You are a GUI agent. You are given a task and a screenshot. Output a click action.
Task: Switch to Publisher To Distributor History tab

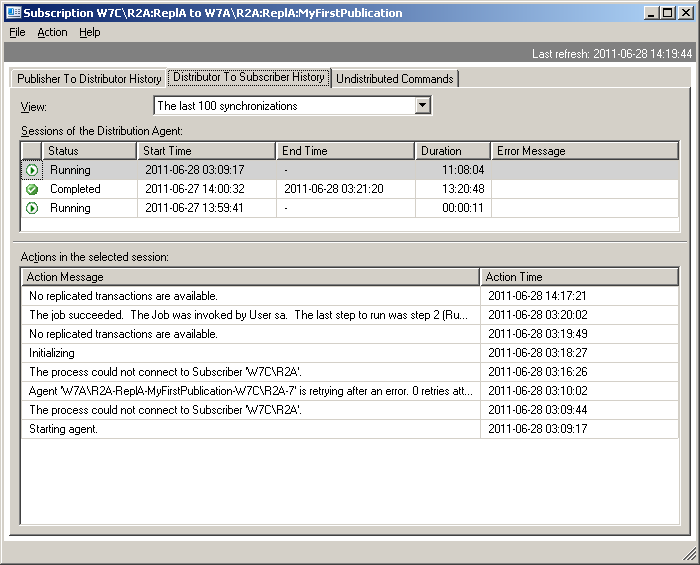89,79
